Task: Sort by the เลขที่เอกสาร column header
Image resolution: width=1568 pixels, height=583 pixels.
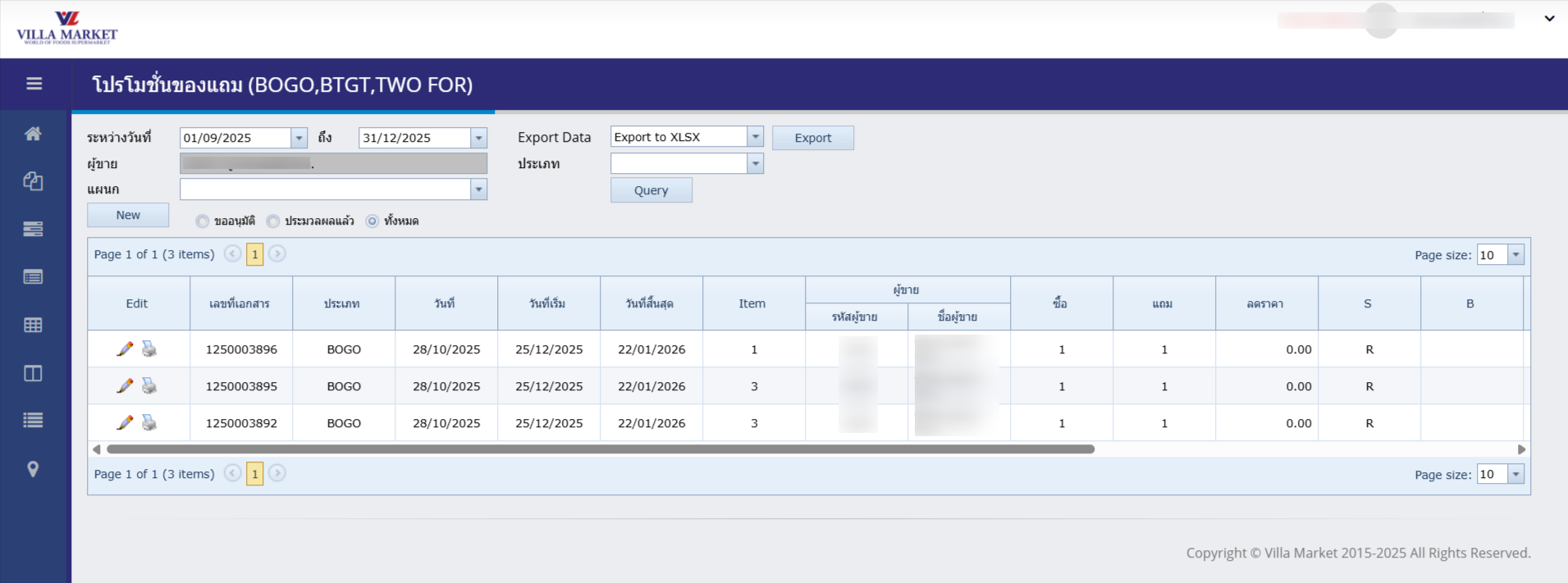Action: click(240, 303)
